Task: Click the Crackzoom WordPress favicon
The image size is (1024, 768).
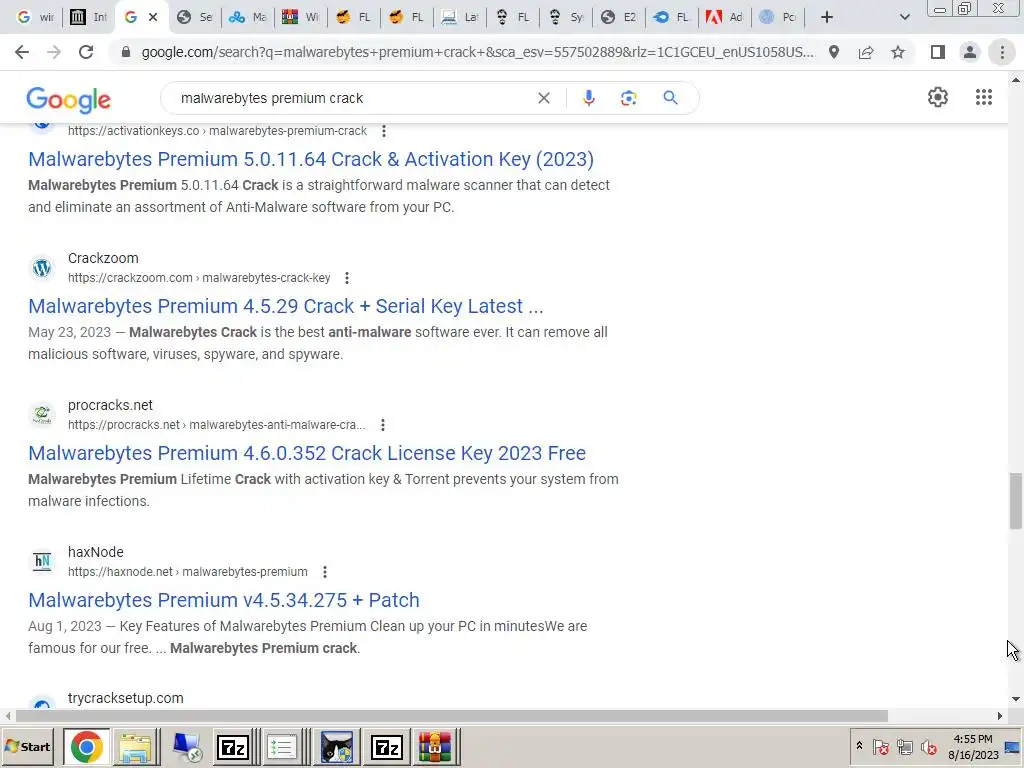Action: 42,268
